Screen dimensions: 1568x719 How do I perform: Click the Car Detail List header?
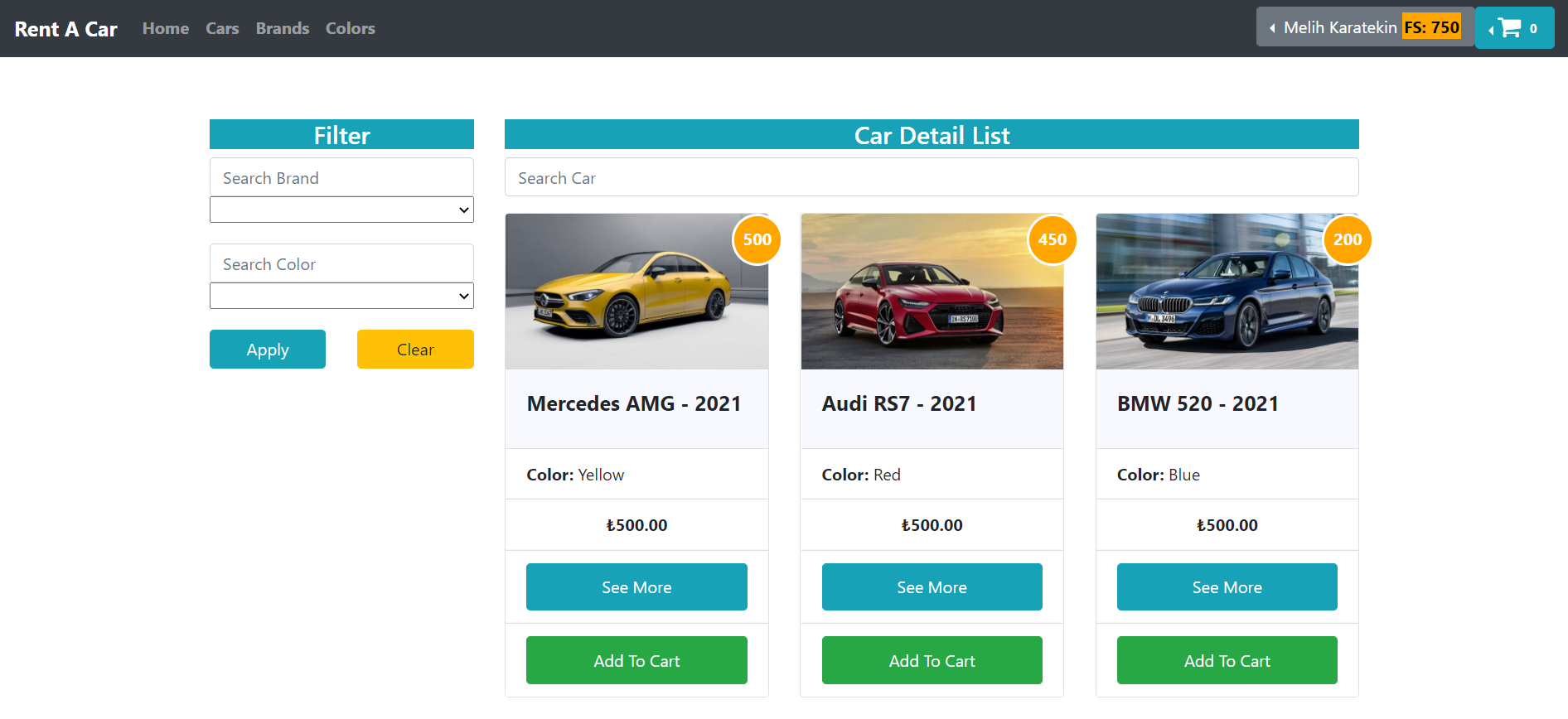pos(932,134)
